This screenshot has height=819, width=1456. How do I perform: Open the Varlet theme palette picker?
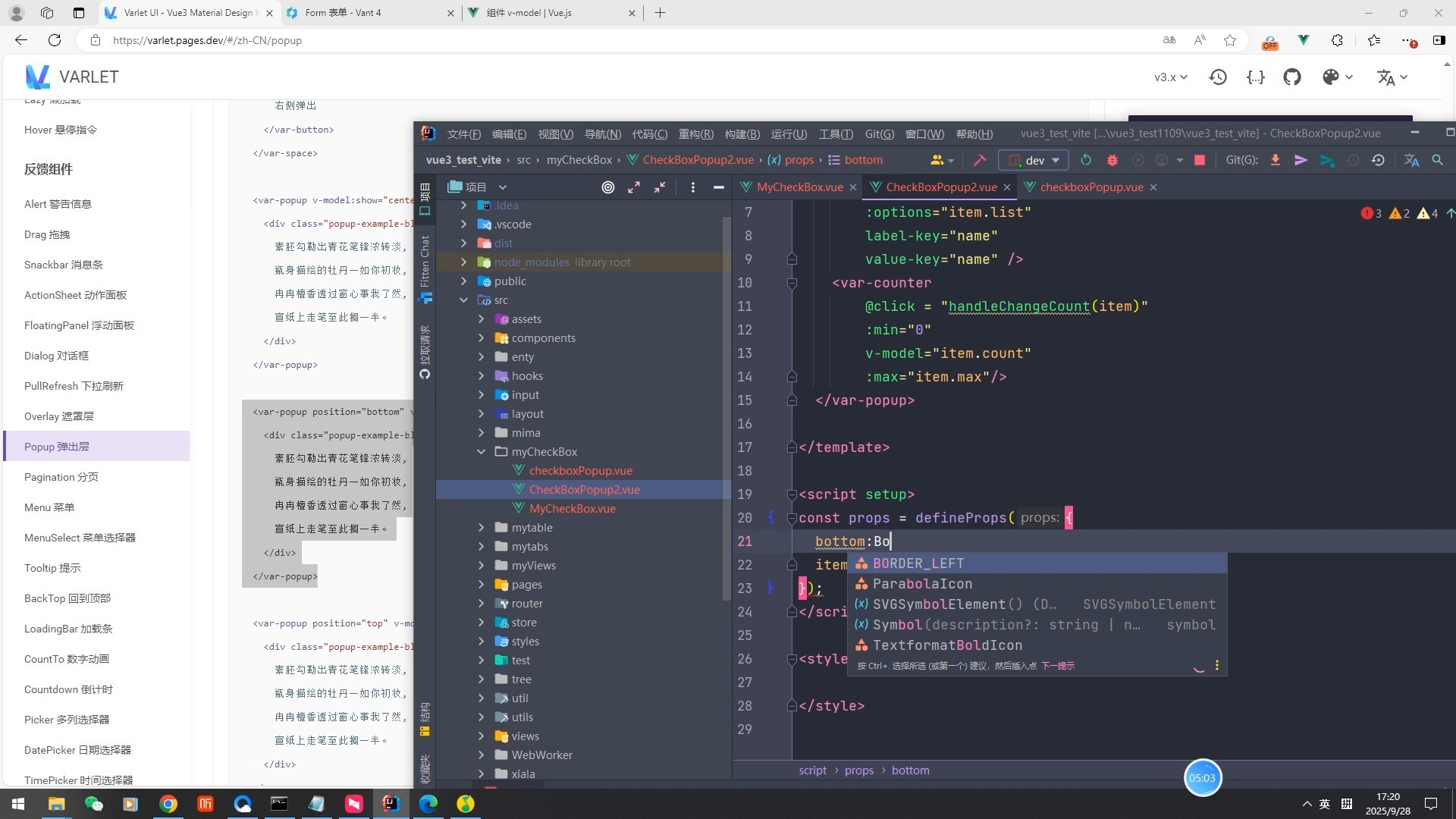(x=1331, y=77)
